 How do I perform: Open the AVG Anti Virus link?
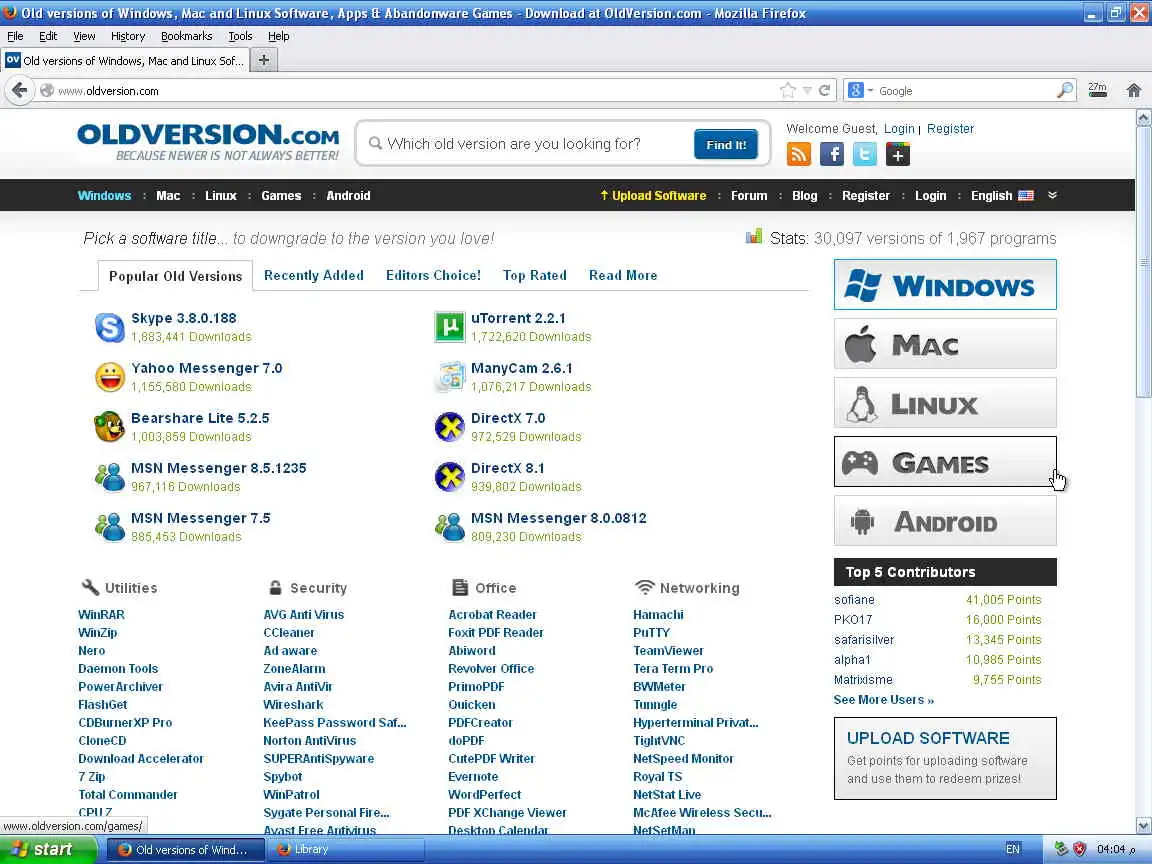click(x=303, y=614)
